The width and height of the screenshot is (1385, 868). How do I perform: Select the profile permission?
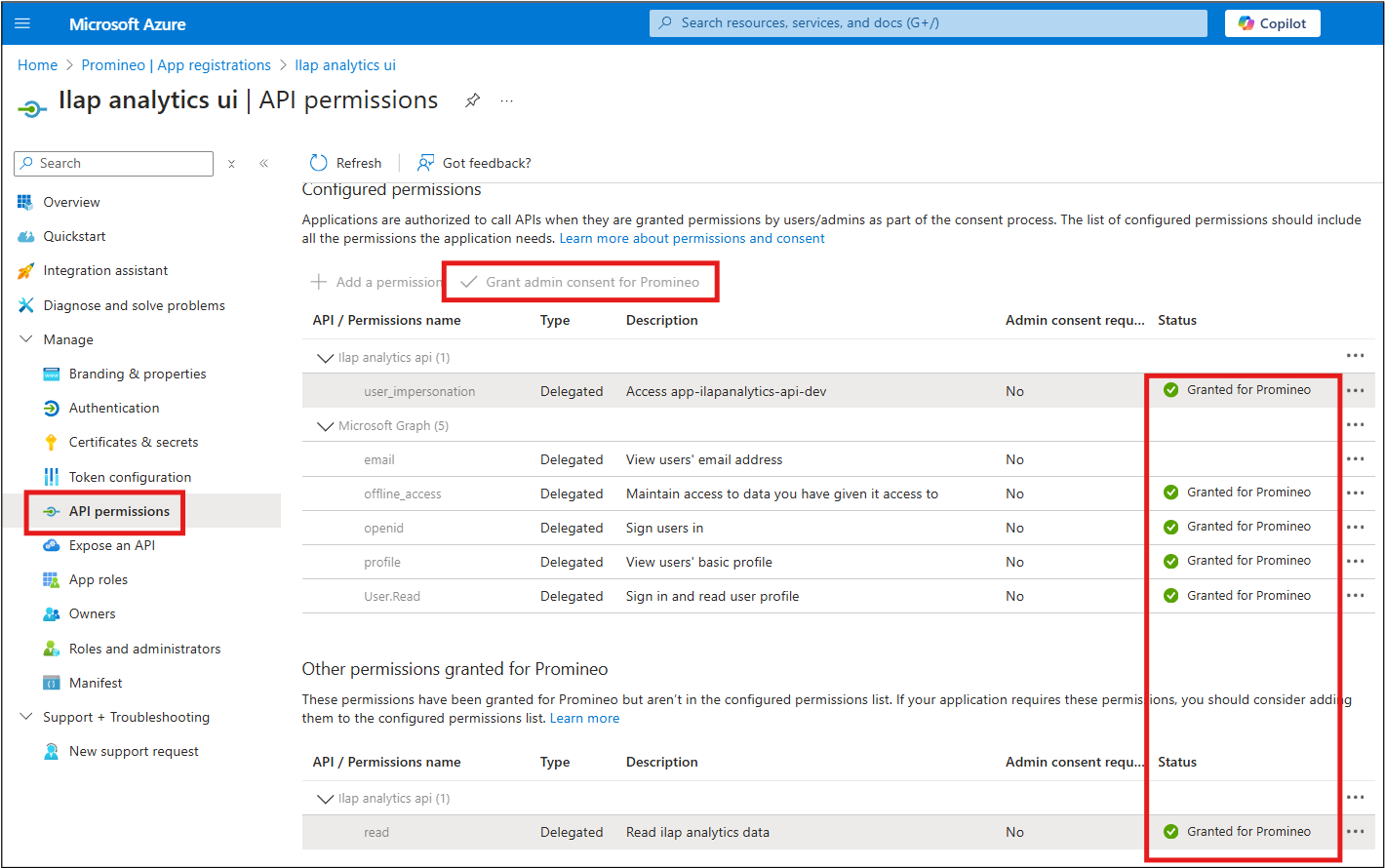pos(382,562)
